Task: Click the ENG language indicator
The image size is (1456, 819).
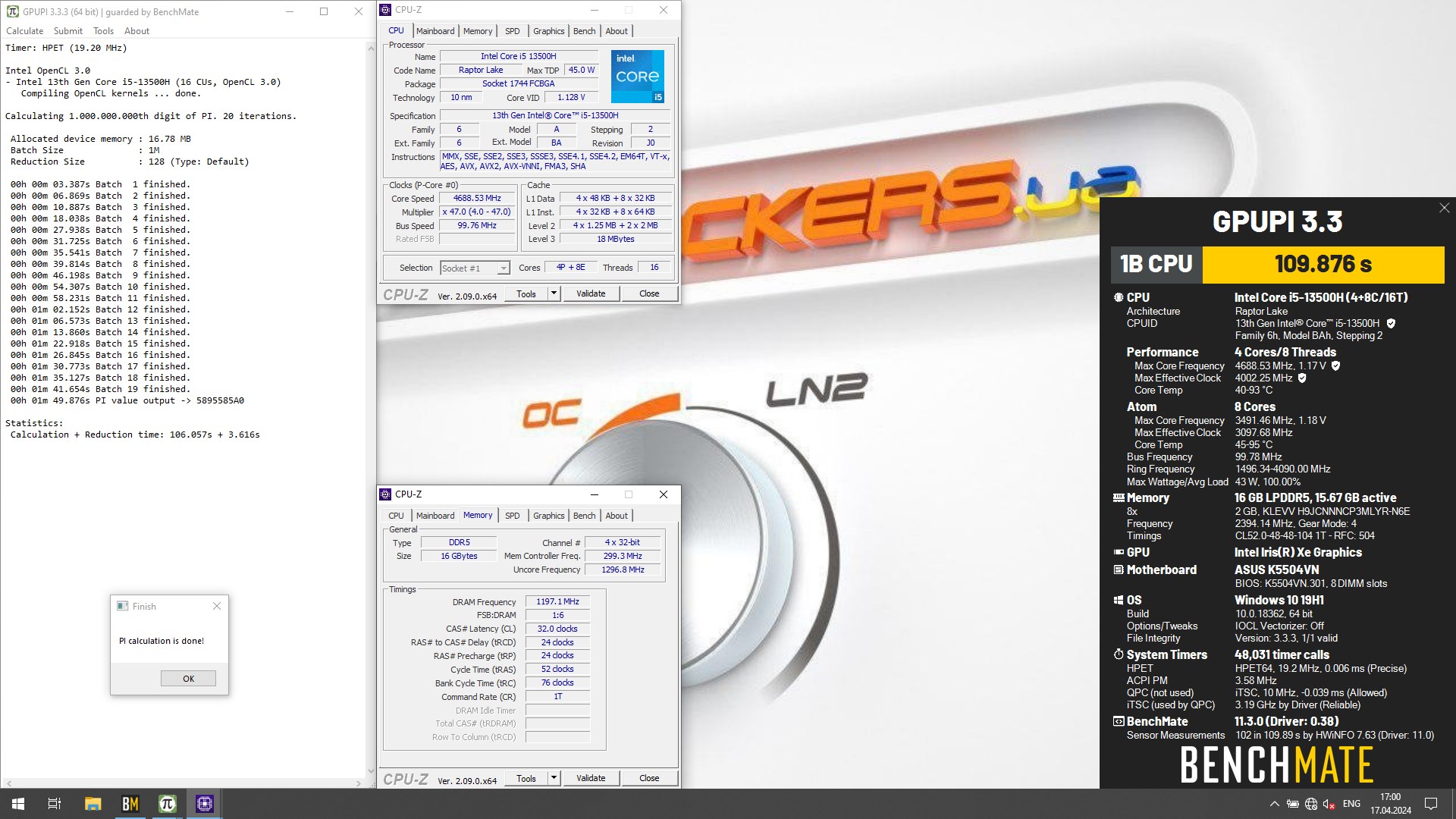Action: [x=1351, y=804]
